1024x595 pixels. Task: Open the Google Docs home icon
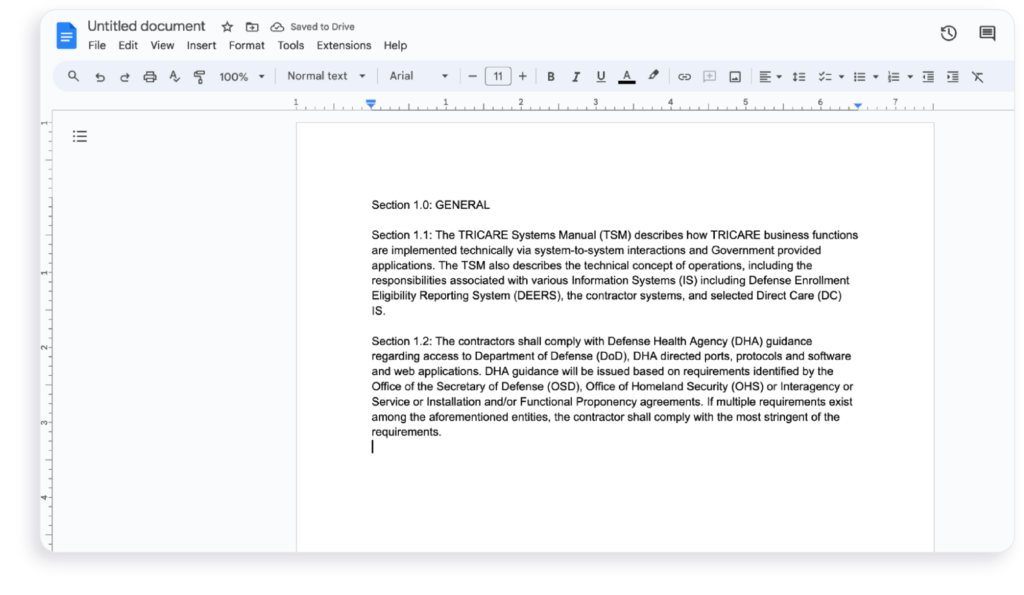(66, 35)
